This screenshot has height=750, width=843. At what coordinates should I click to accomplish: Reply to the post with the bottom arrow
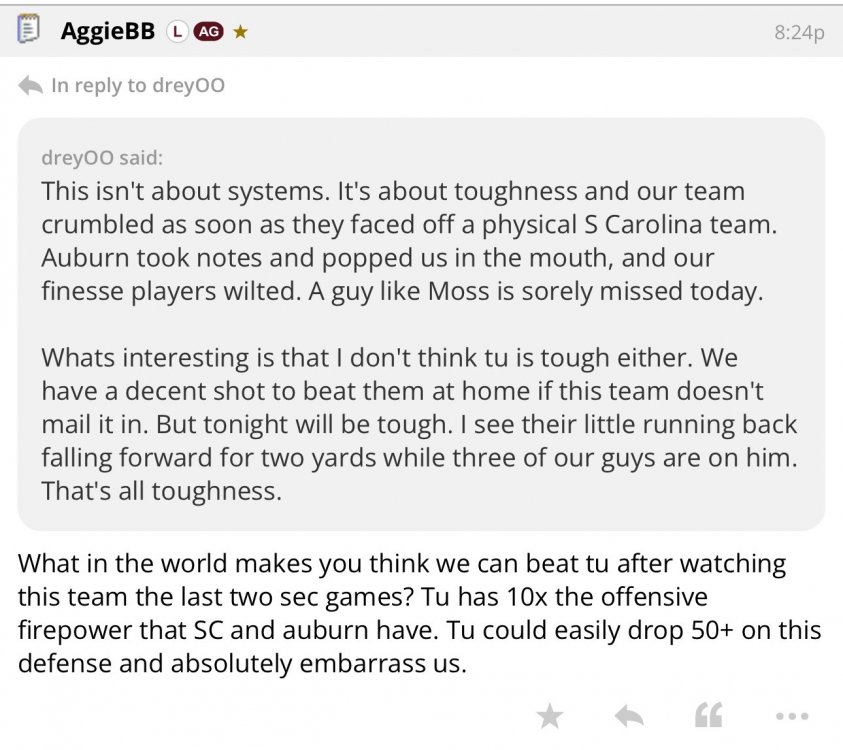tap(628, 715)
